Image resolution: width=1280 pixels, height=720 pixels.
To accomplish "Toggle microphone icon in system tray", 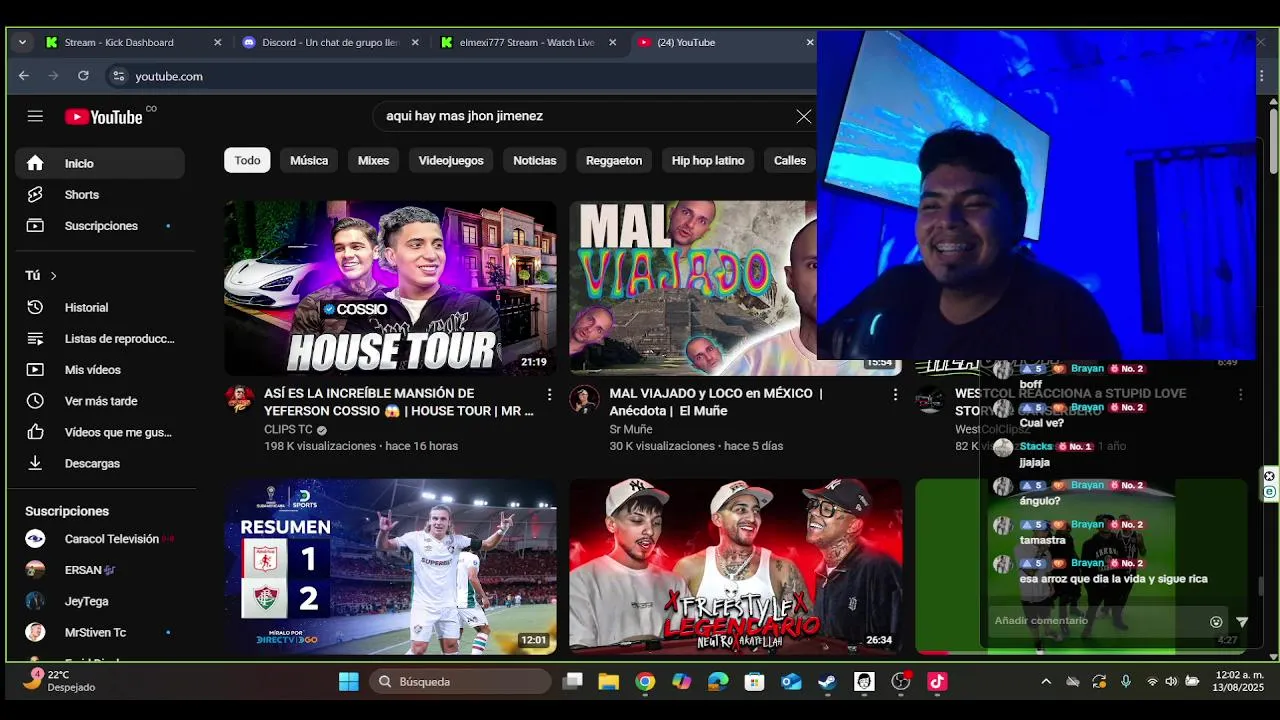I will pos(1126,681).
